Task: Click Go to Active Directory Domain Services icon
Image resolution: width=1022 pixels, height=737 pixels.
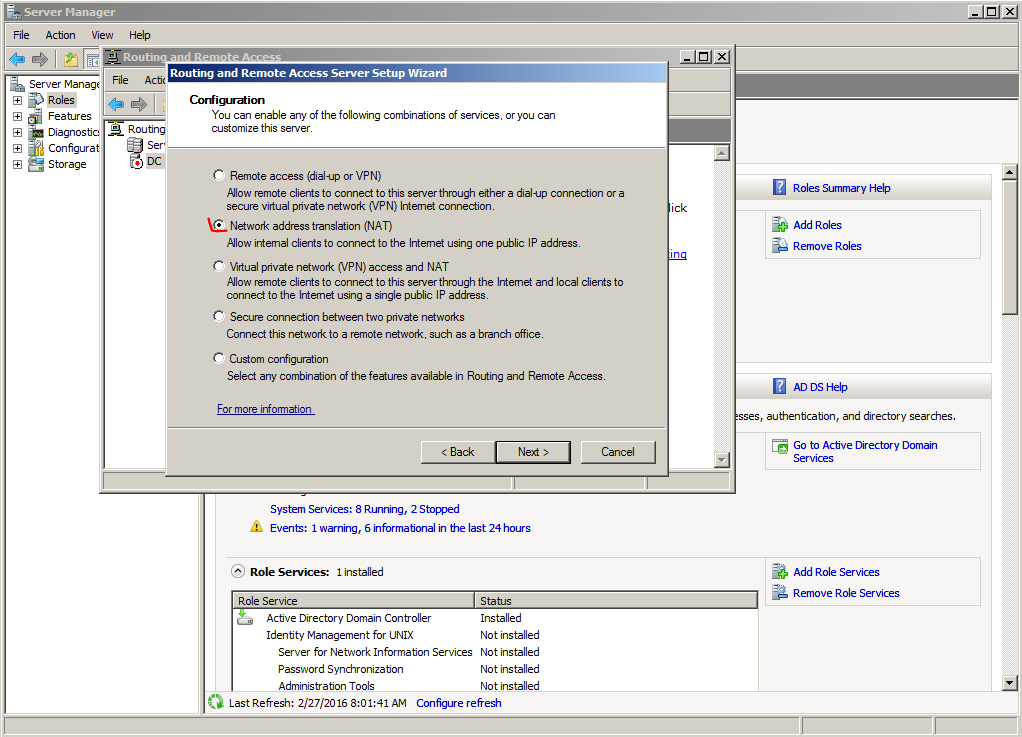Action: pyautogui.click(x=780, y=446)
